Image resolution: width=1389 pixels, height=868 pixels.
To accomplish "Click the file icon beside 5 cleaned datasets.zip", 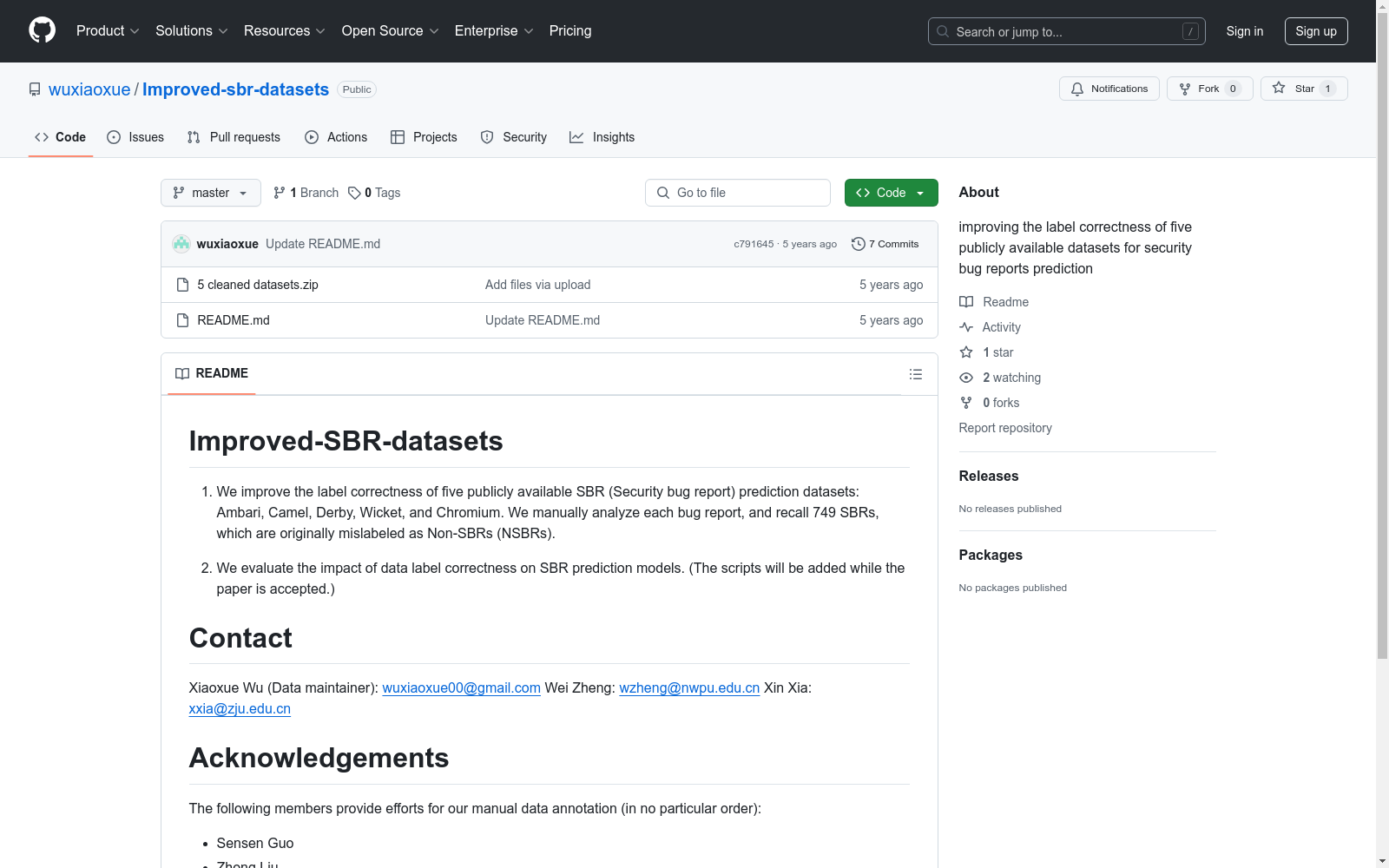I will click(182, 285).
